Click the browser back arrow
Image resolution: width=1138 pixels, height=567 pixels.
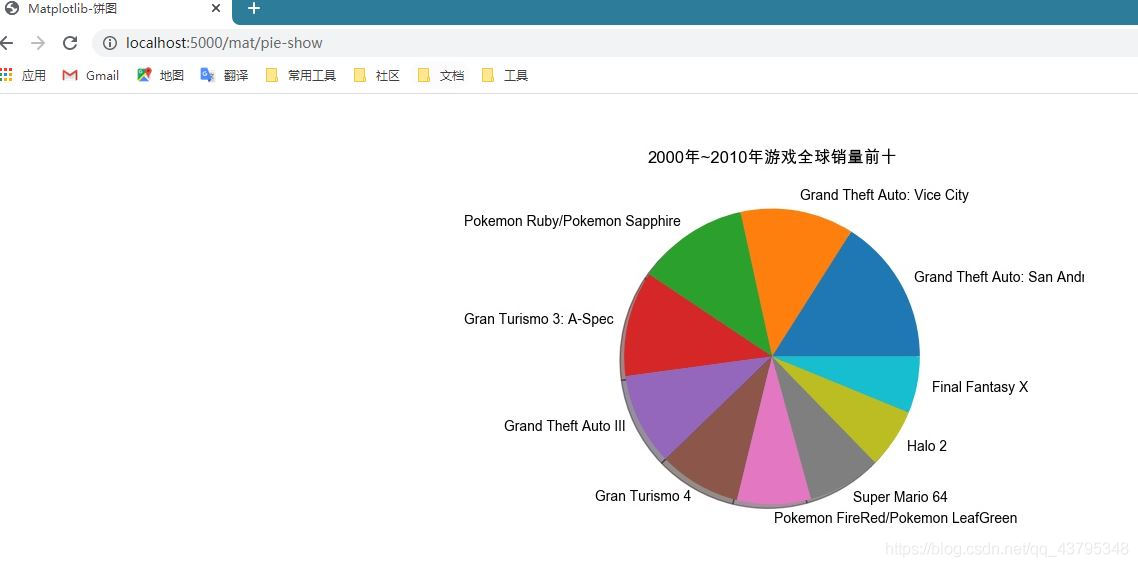(6, 43)
